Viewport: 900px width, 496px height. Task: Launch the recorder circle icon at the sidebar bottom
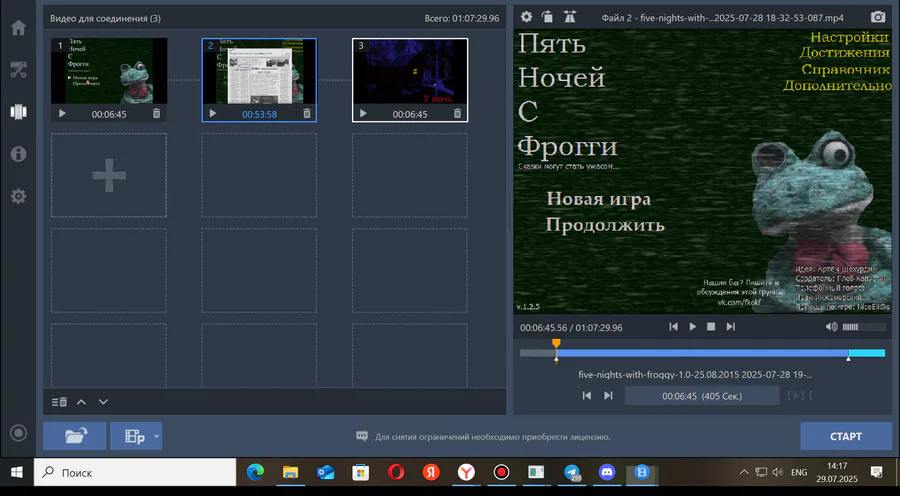click(18, 433)
